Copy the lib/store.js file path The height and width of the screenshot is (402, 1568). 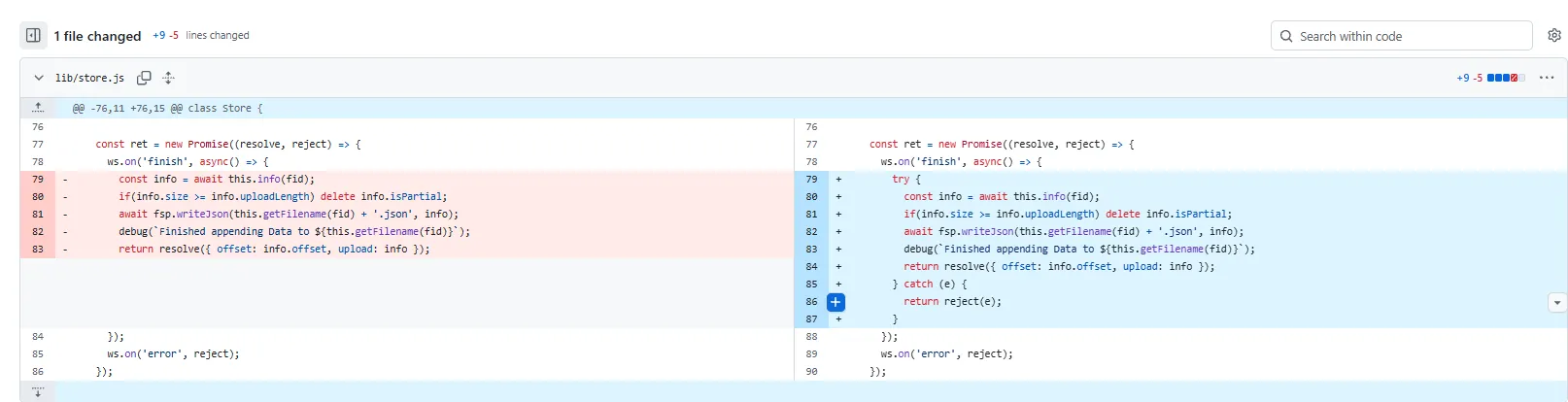pyautogui.click(x=144, y=78)
